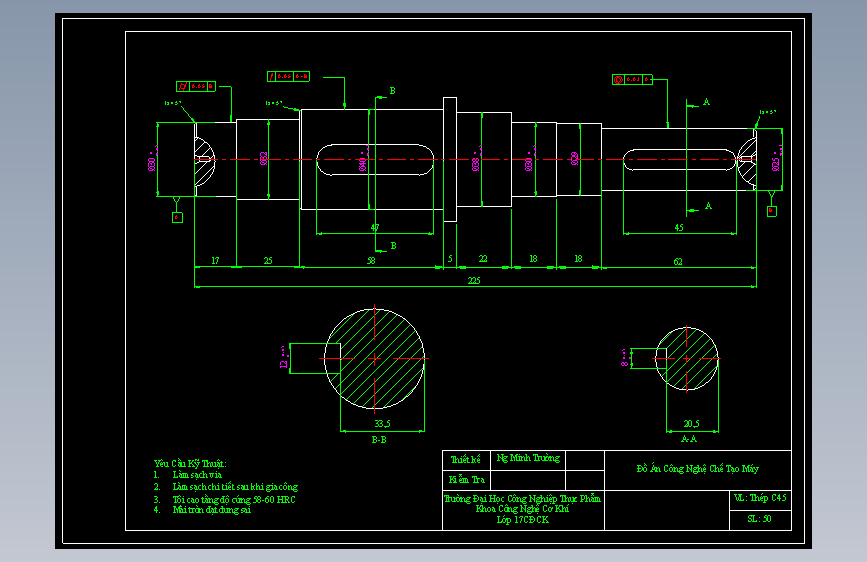Screen dimensions: 867x562
Task: Select the Ø25 diameter dimension
Action: [776, 160]
